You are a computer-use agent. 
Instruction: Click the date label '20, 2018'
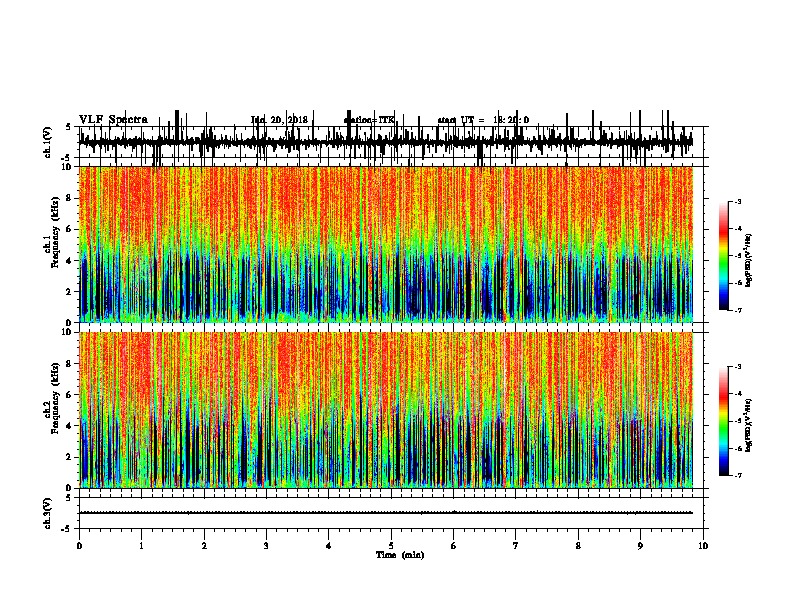(x=287, y=120)
